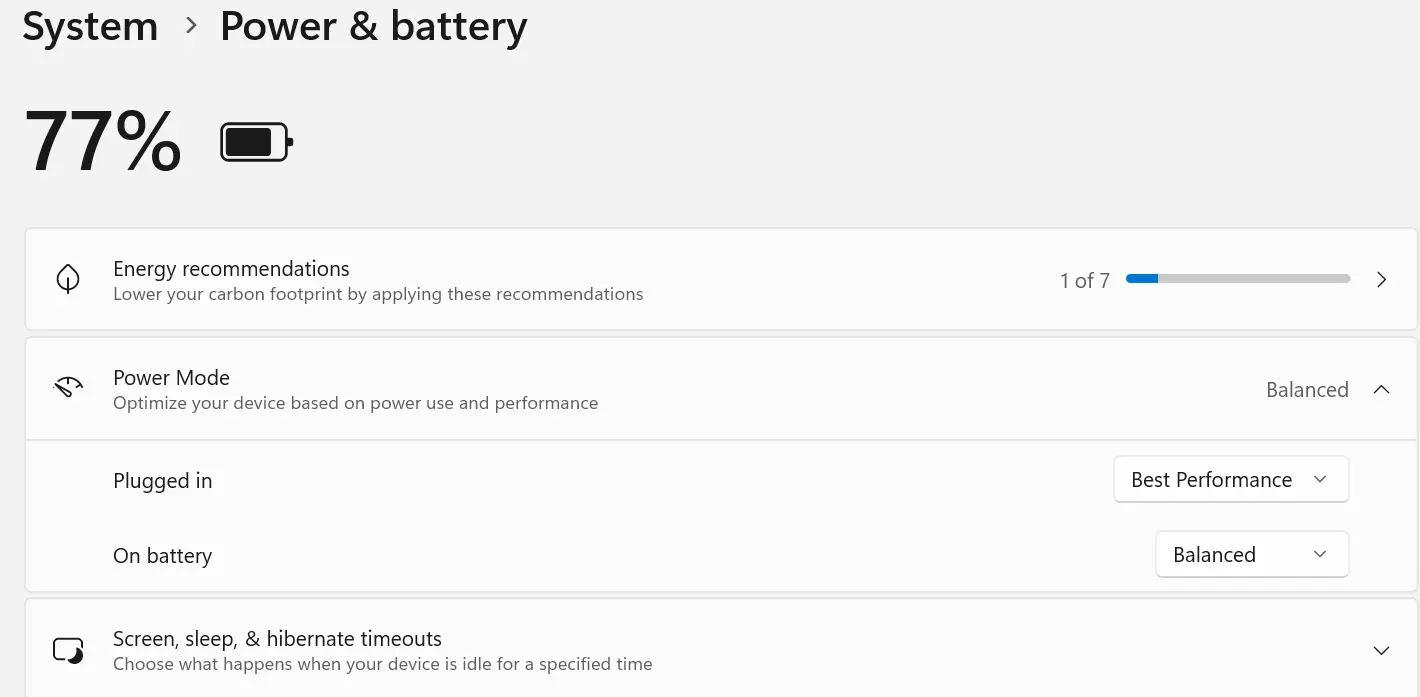Expand Screen, sleep, & hibernate timeouts
This screenshot has width=1420, height=697.
[1381, 649]
